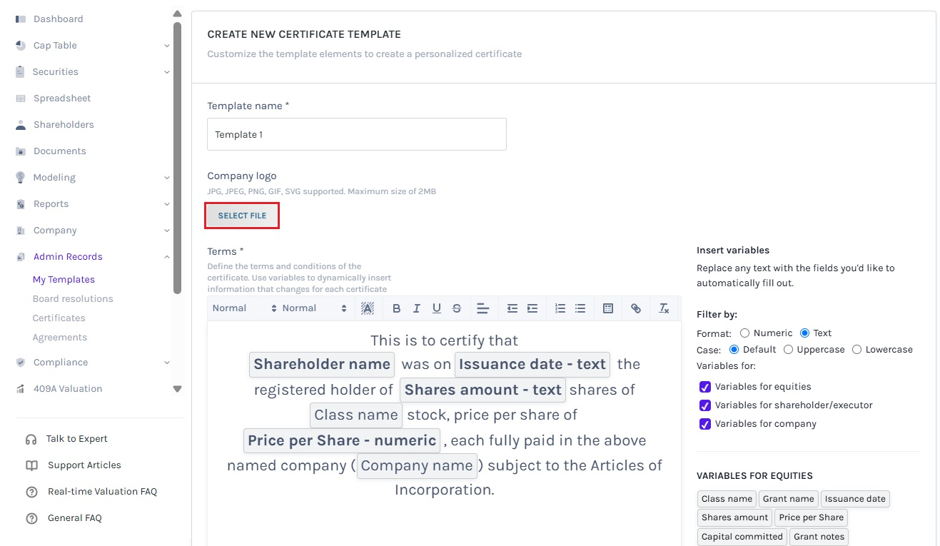
Task: Insert the Shares amount variable chip
Action: pyautogui.click(x=734, y=517)
